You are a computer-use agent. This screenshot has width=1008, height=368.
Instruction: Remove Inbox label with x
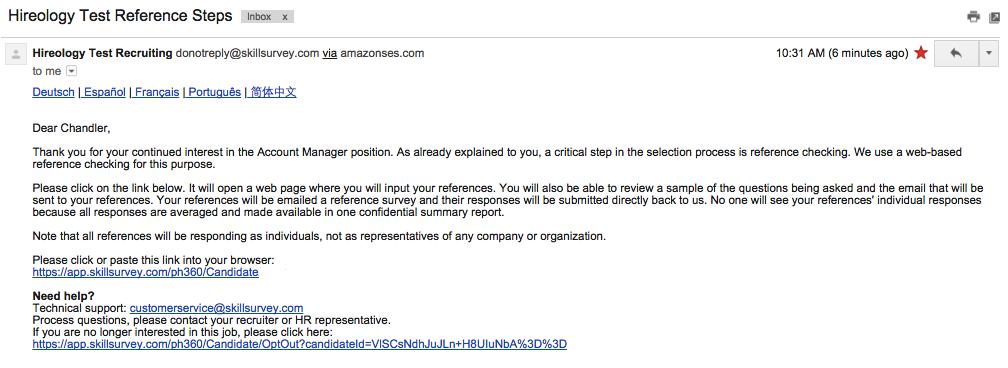(285, 17)
